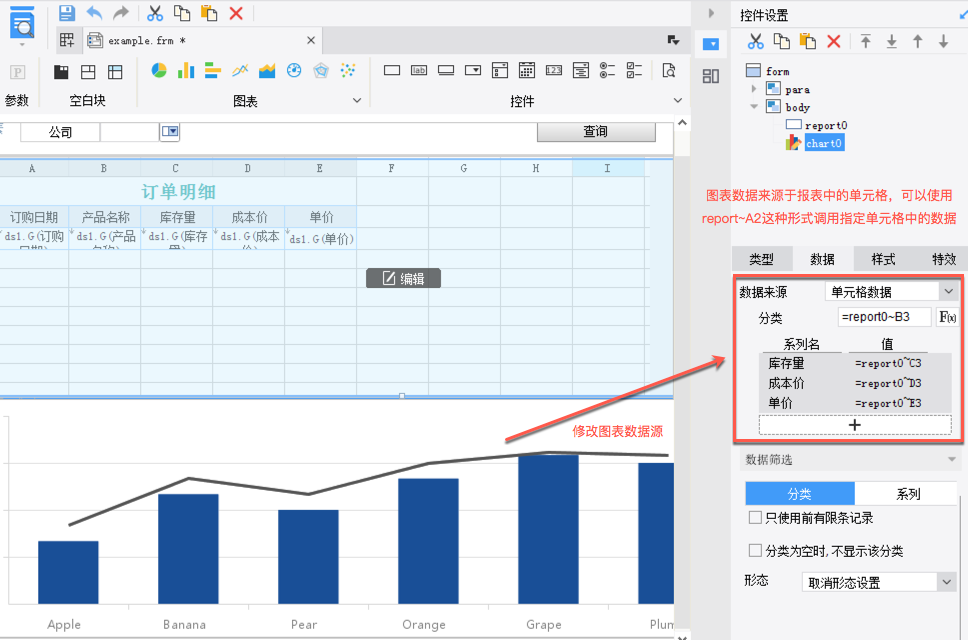
Task: Enable only use first N records checkbox
Action: pos(754,517)
